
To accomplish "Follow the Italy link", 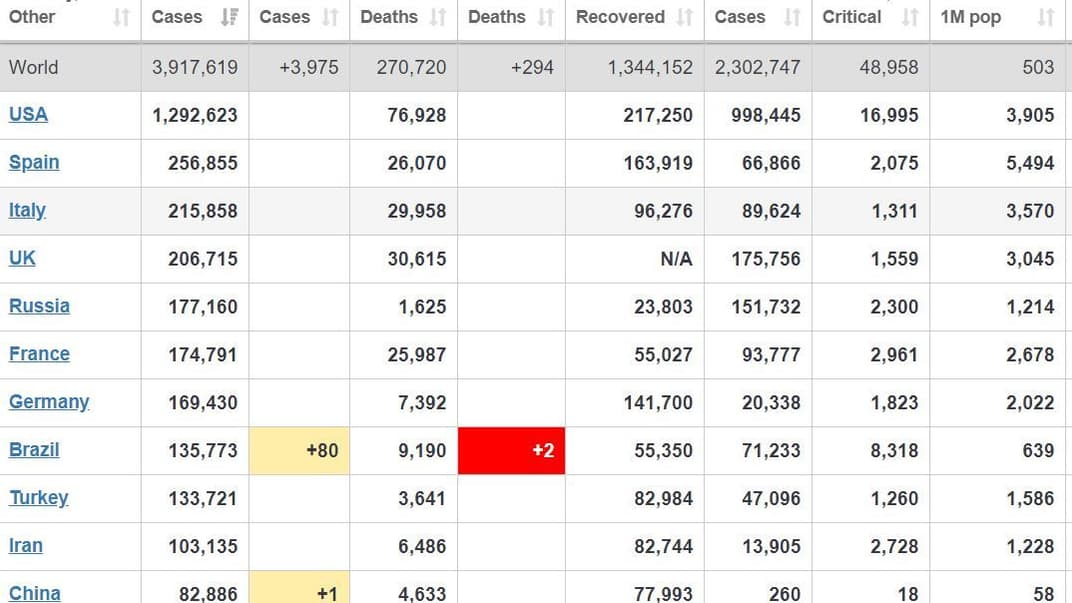I will [x=27, y=210].
